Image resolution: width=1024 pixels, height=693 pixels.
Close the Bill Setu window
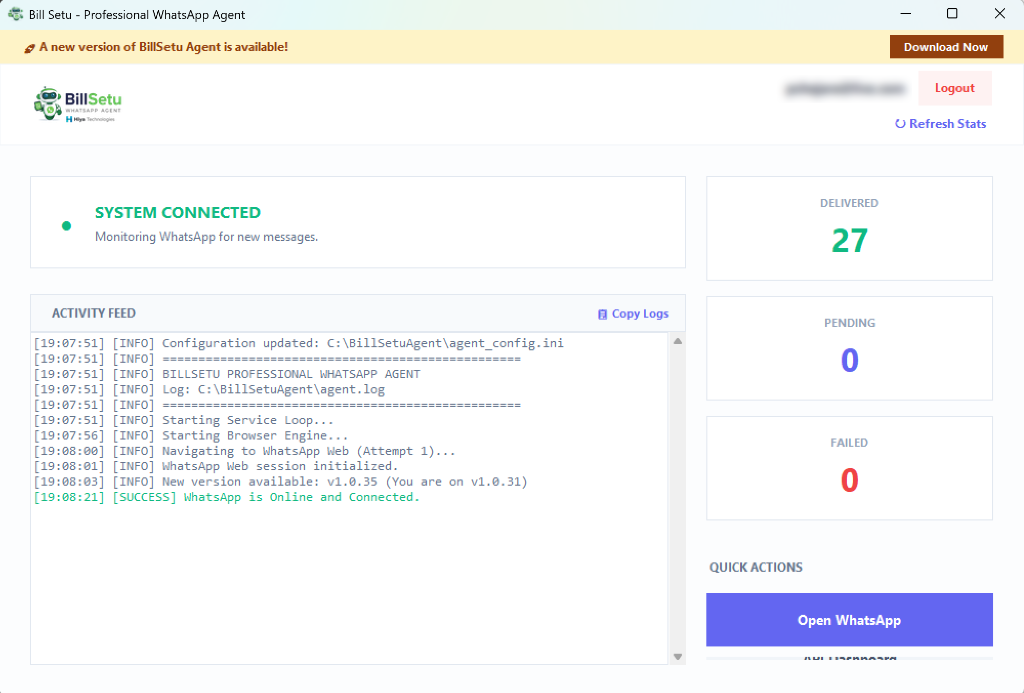point(1000,14)
